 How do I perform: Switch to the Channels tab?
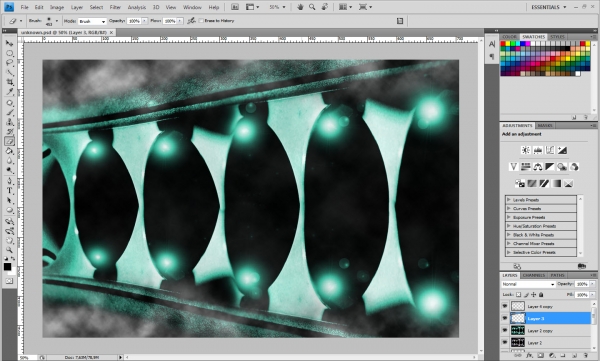click(x=533, y=275)
